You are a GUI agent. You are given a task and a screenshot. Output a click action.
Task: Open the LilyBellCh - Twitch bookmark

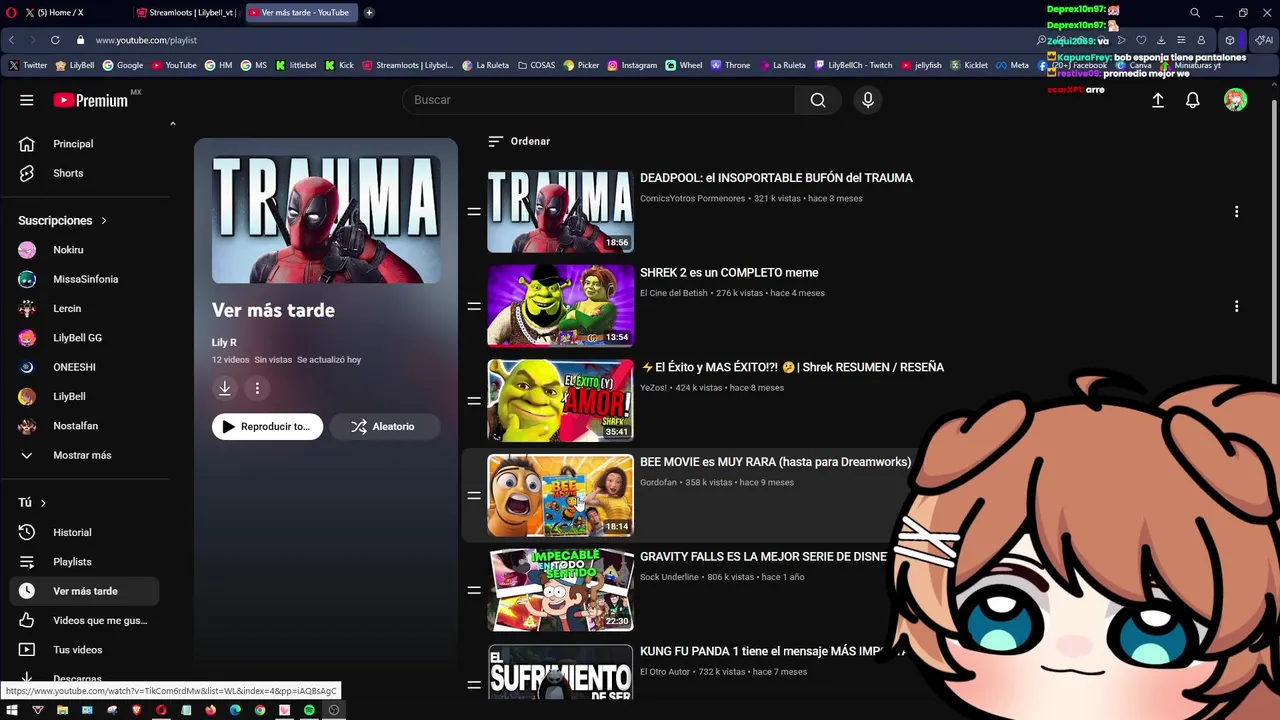coord(853,65)
